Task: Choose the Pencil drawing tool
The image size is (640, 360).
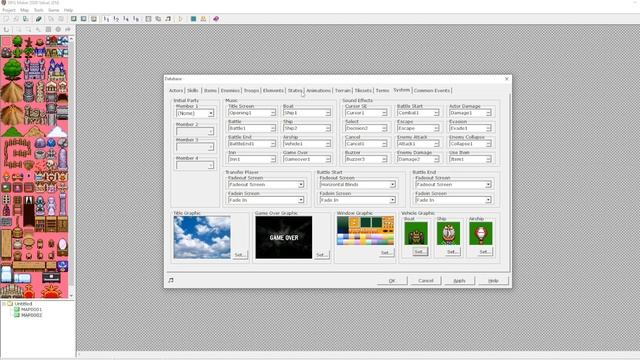Action: click(x=38, y=29)
